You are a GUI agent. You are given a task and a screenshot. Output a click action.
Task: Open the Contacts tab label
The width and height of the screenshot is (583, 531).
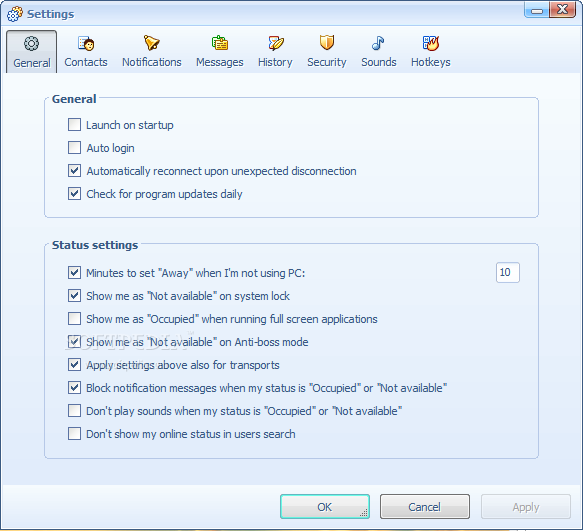[x=86, y=62]
